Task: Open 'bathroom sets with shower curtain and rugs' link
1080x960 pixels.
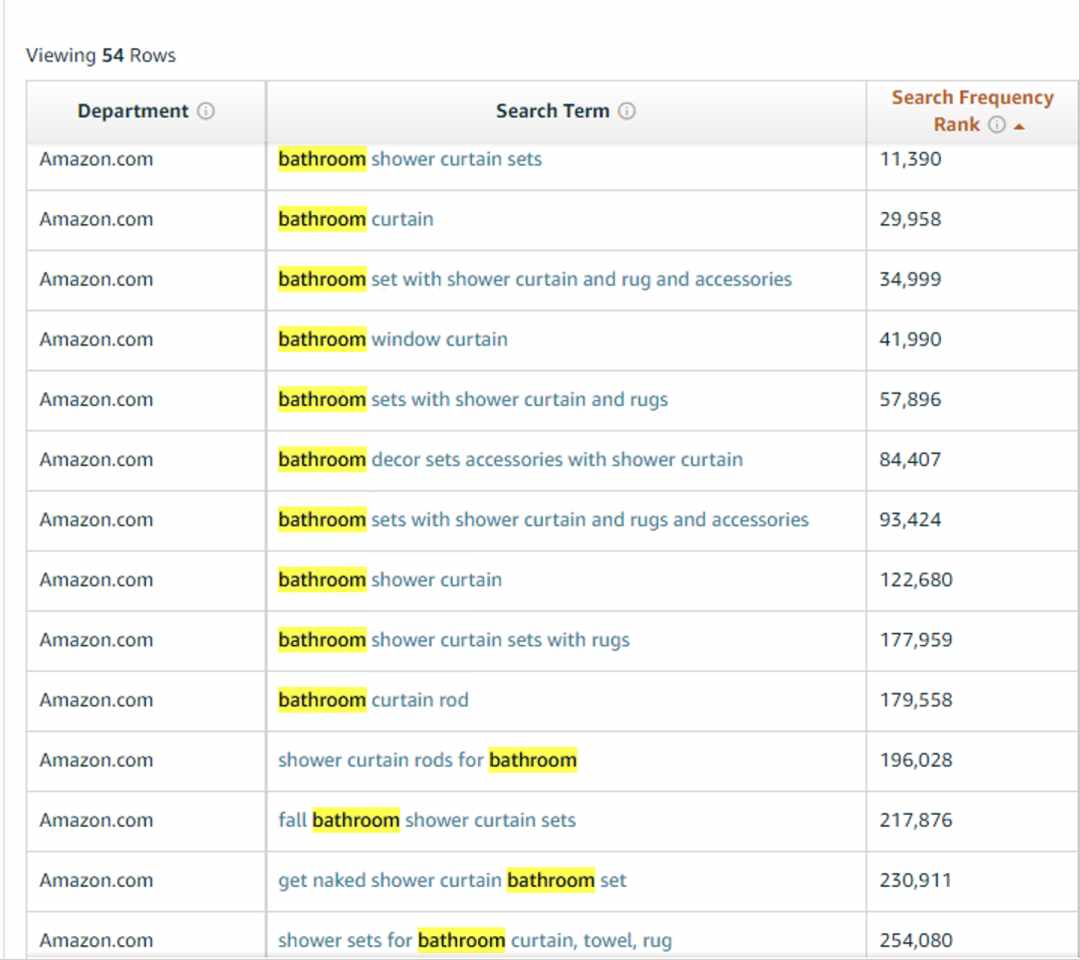Action: tap(472, 399)
